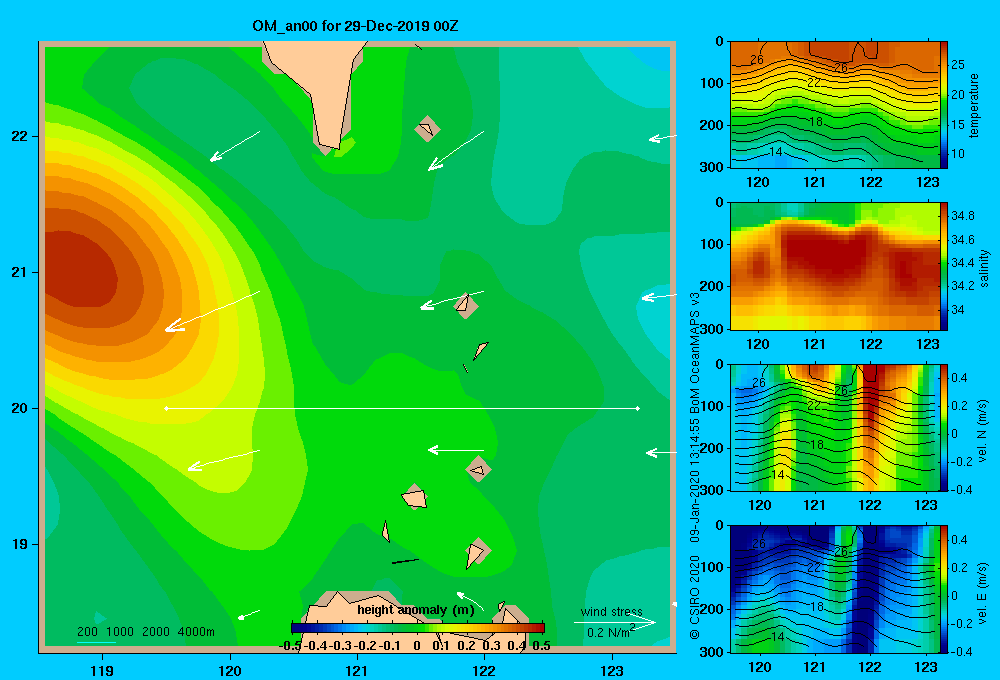
Task: Click the salinity section panel
Action: pos(834,266)
